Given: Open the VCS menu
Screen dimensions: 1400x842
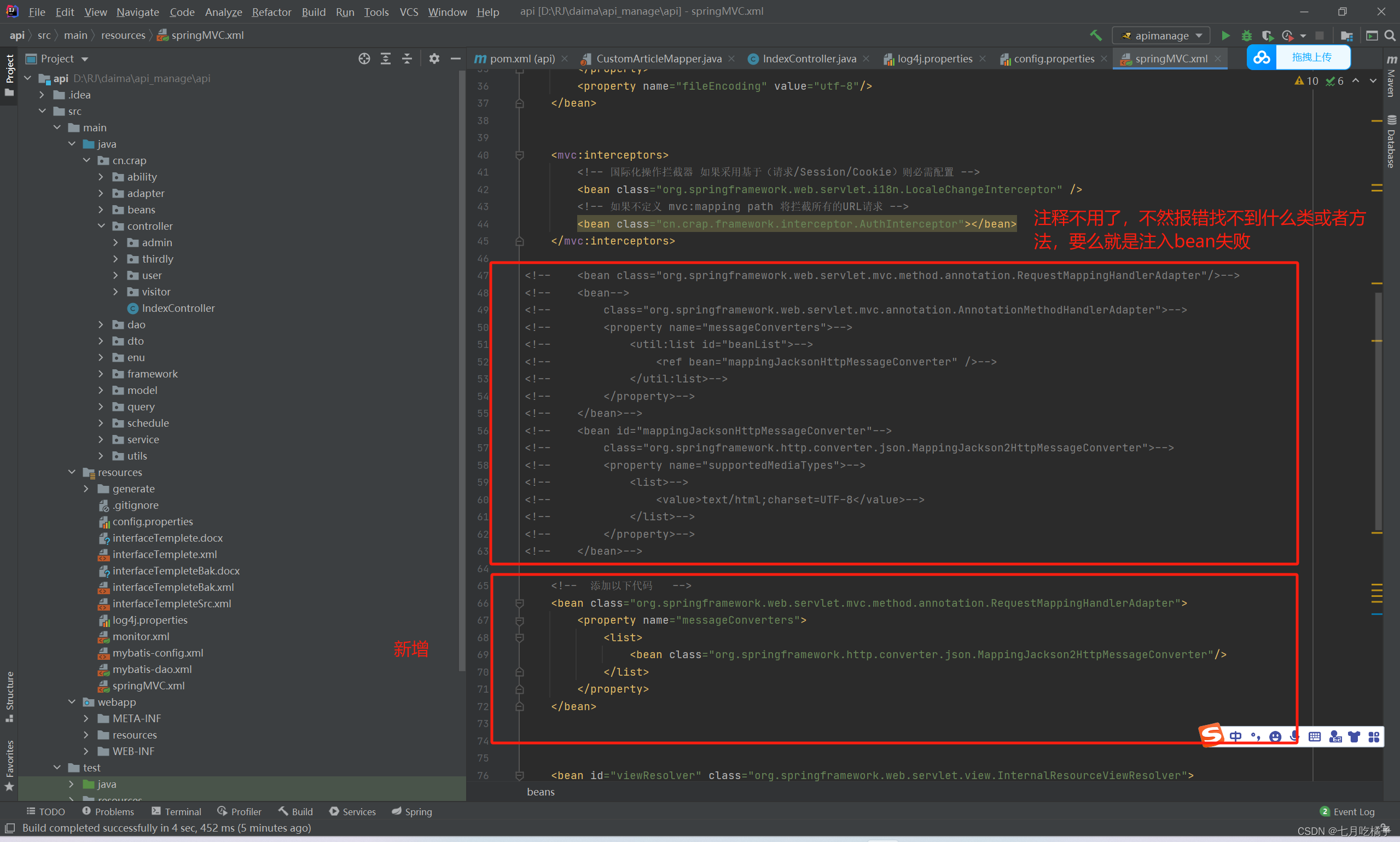Looking at the screenshot, I should pos(409,12).
